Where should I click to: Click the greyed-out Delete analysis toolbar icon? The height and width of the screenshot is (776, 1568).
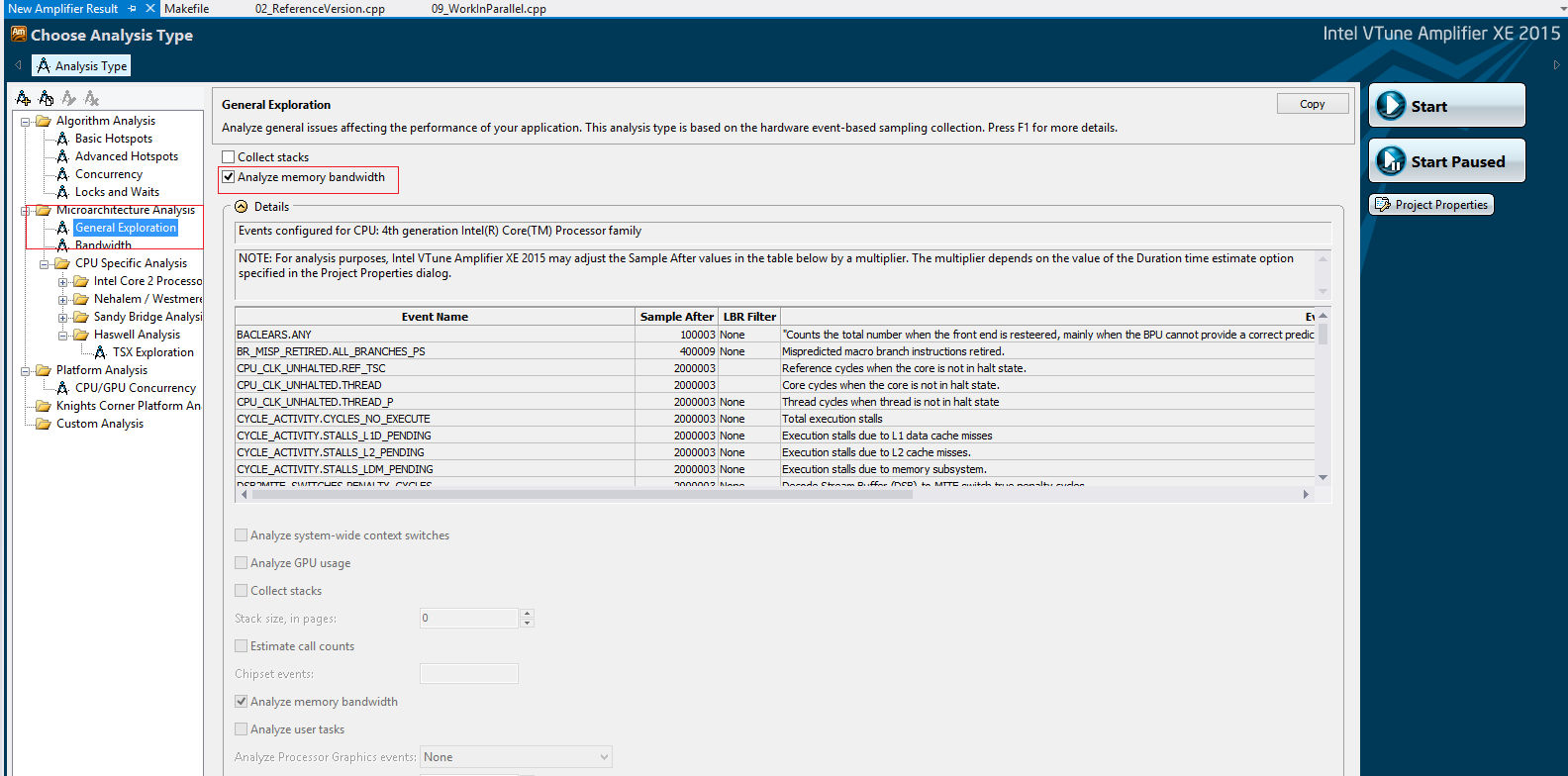[92, 98]
